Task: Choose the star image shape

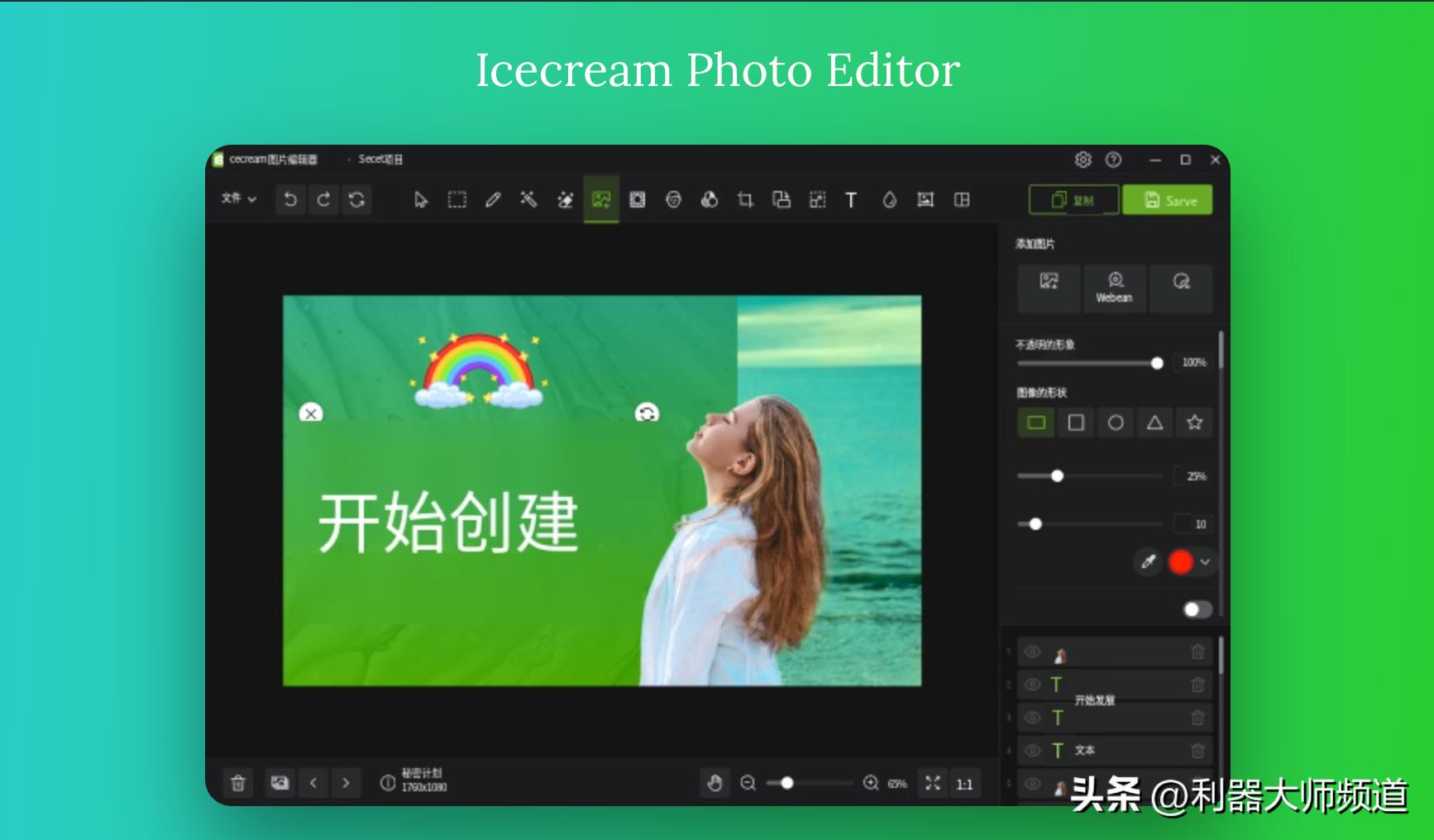Action: (1193, 422)
